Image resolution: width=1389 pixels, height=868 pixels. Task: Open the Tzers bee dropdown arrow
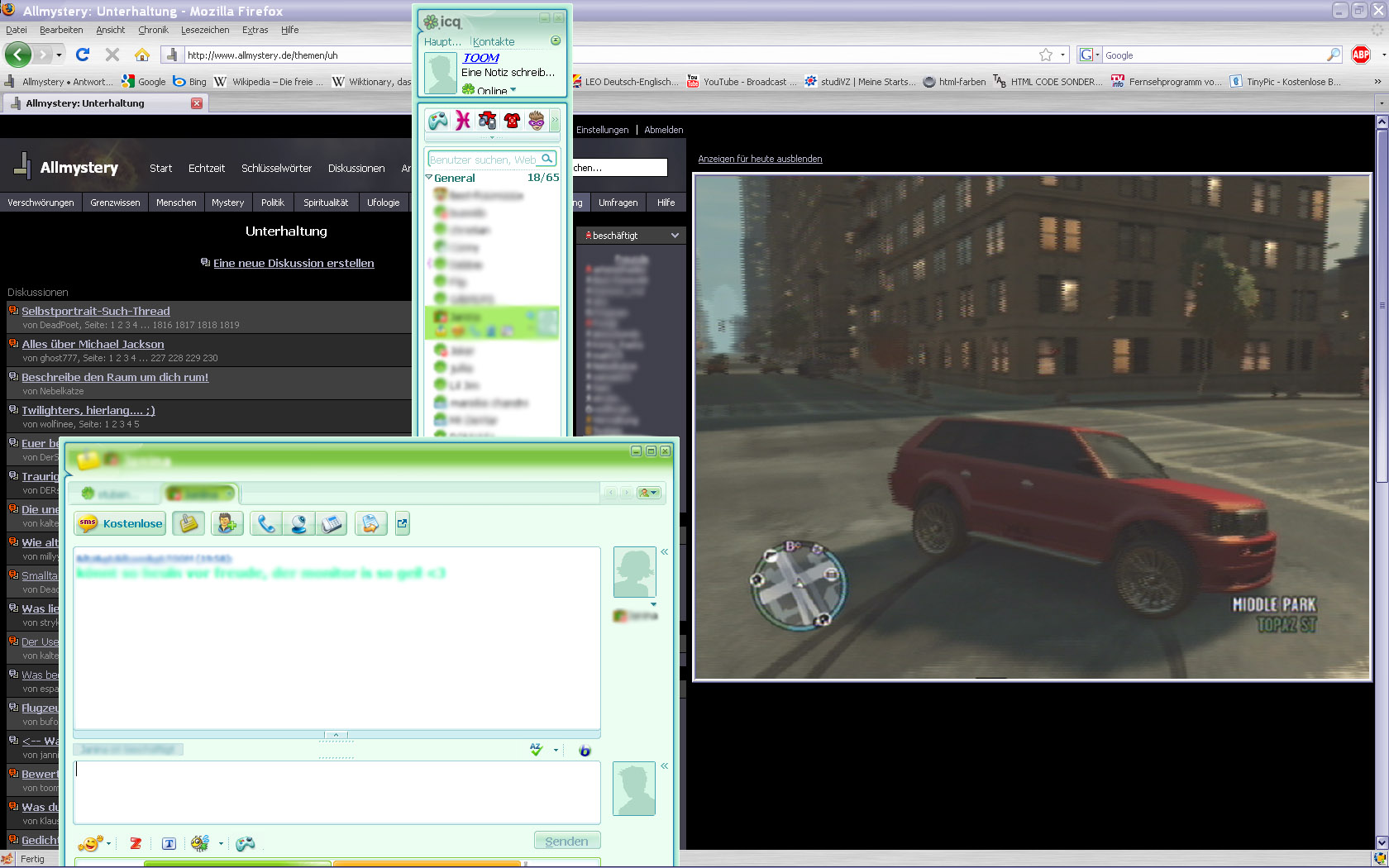tap(221, 844)
